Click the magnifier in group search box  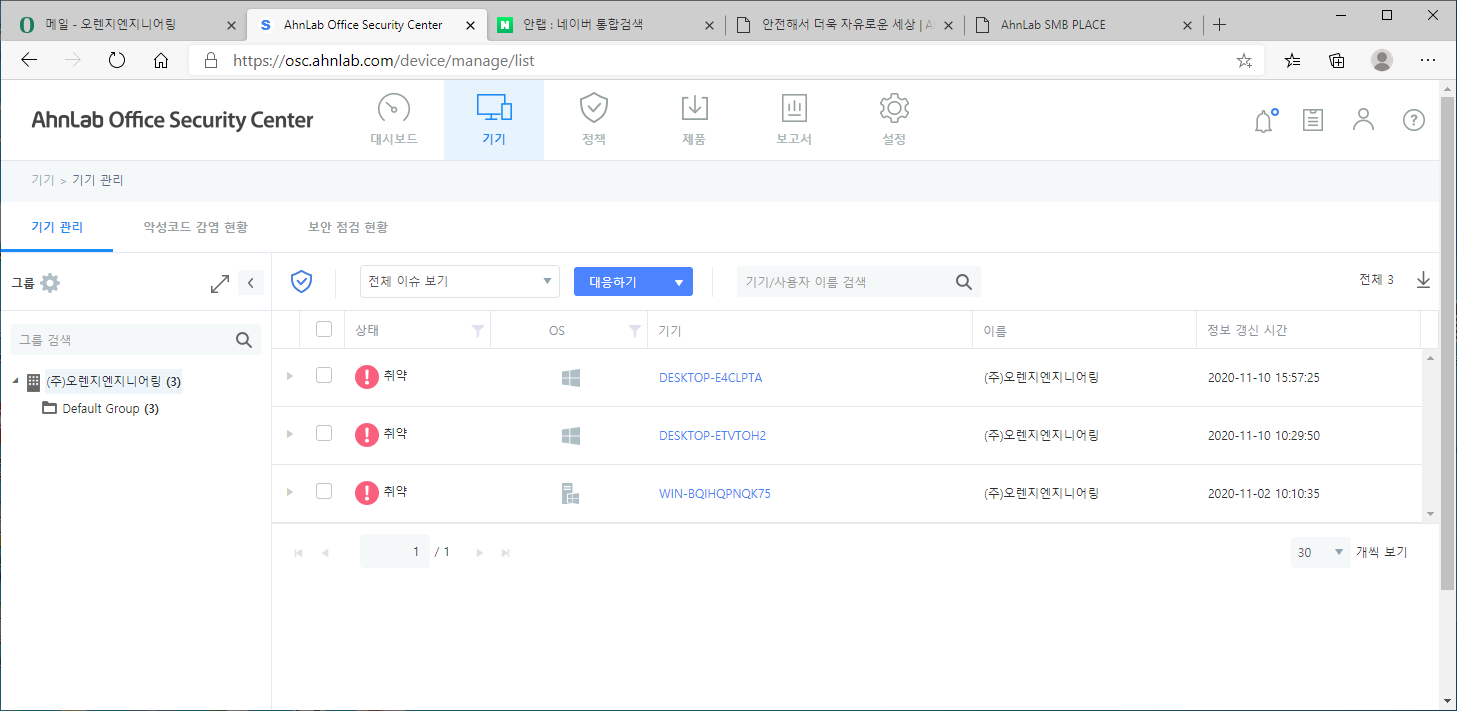coord(243,340)
